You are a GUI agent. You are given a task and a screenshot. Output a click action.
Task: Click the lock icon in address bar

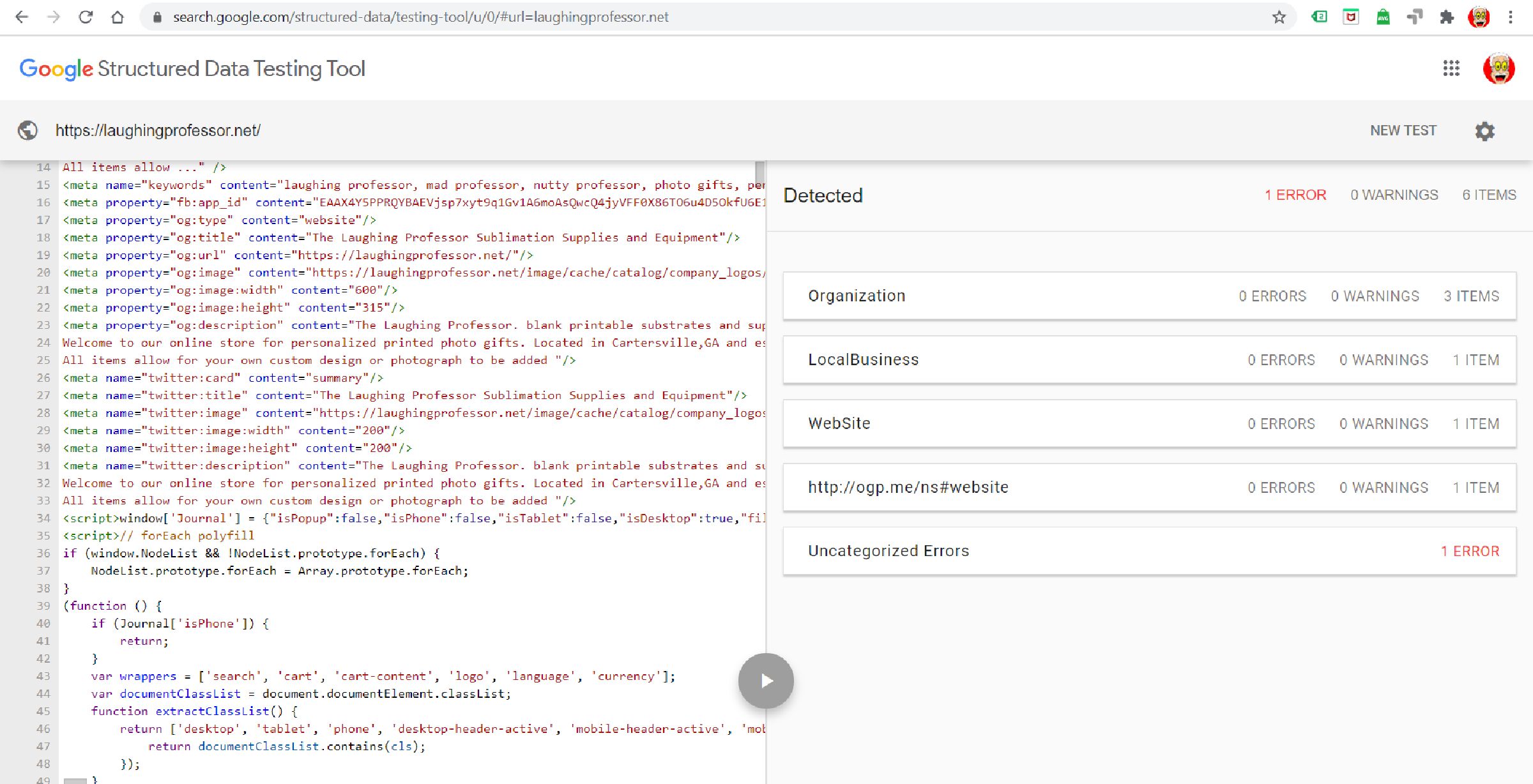(x=157, y=17)
